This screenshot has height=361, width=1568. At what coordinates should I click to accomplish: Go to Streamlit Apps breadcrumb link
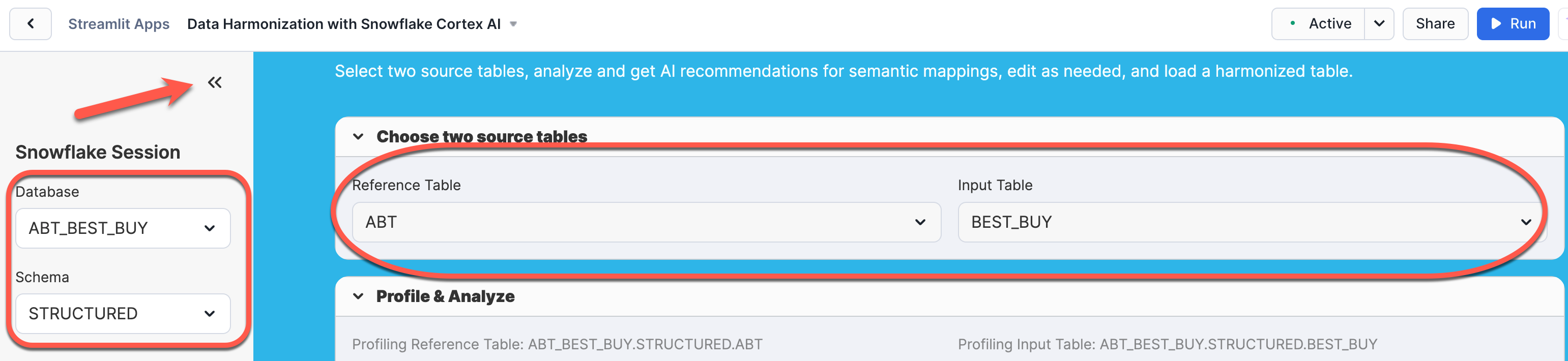119,24
